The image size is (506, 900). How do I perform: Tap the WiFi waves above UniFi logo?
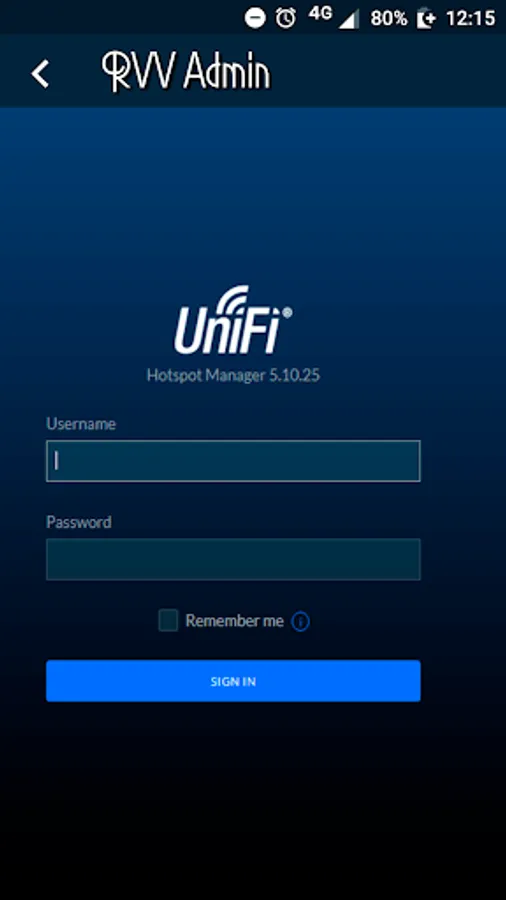[232, 300]
